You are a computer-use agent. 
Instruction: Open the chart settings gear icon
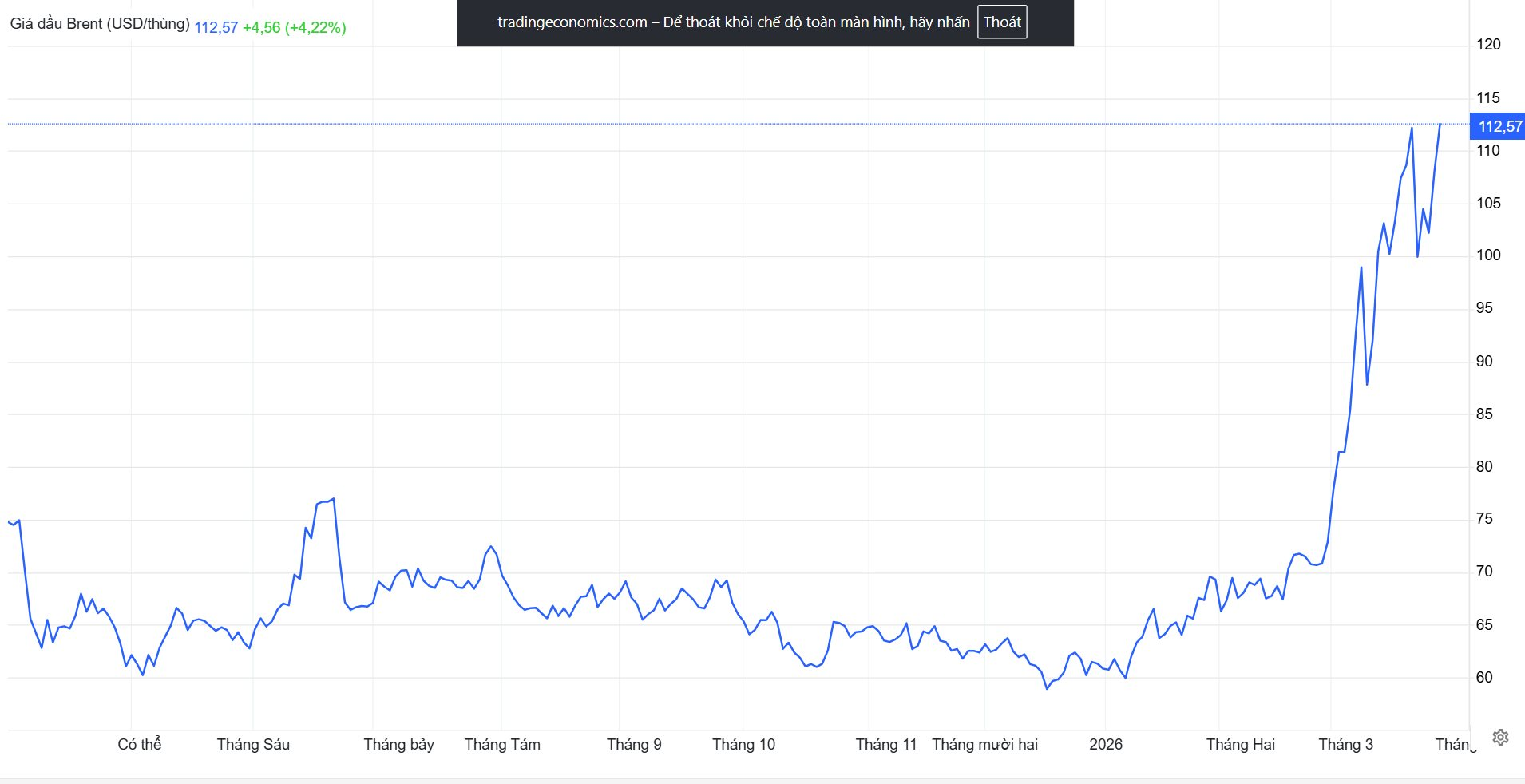[1500, 737]
